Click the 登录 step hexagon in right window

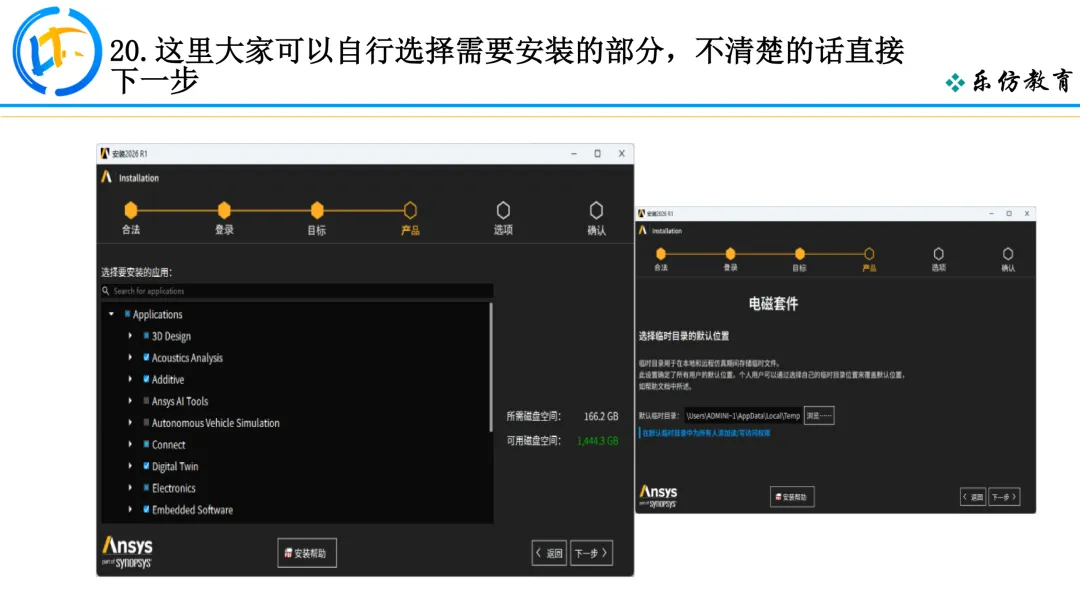pyautogui.click(x=730, y=253)
